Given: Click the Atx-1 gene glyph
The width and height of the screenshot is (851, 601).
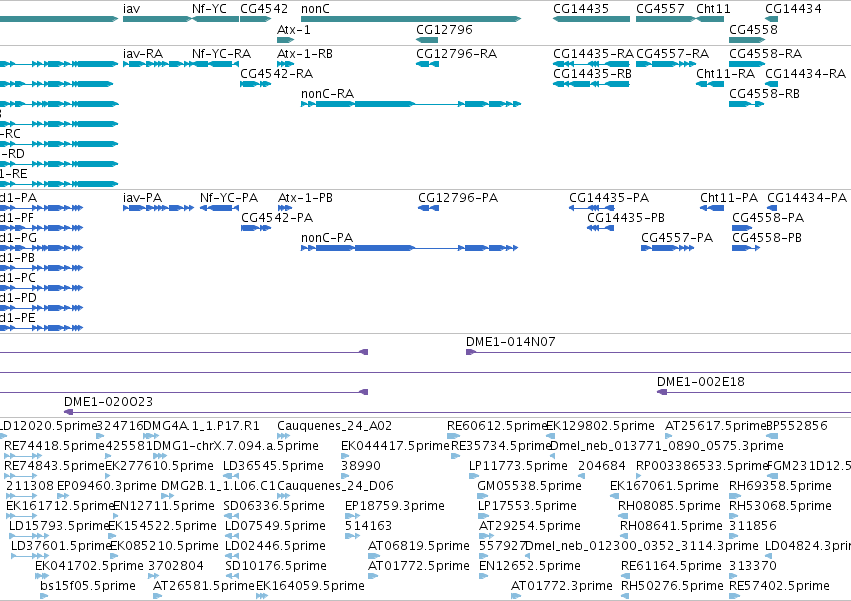Looking at the screenshot, I should click(x=285, y=40).
